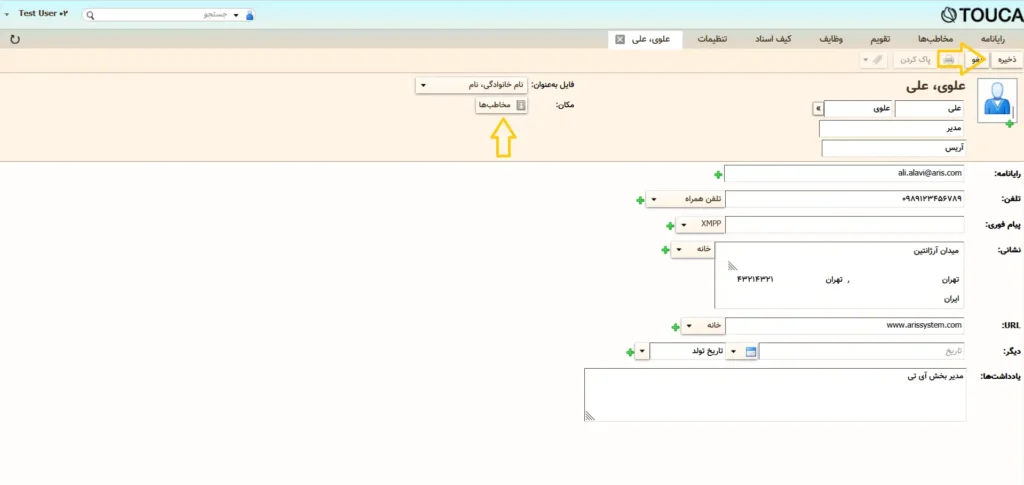Click the notes box مدیر بخش آی تی
This screenshot has width=1024, height=485.
(775, 395)
